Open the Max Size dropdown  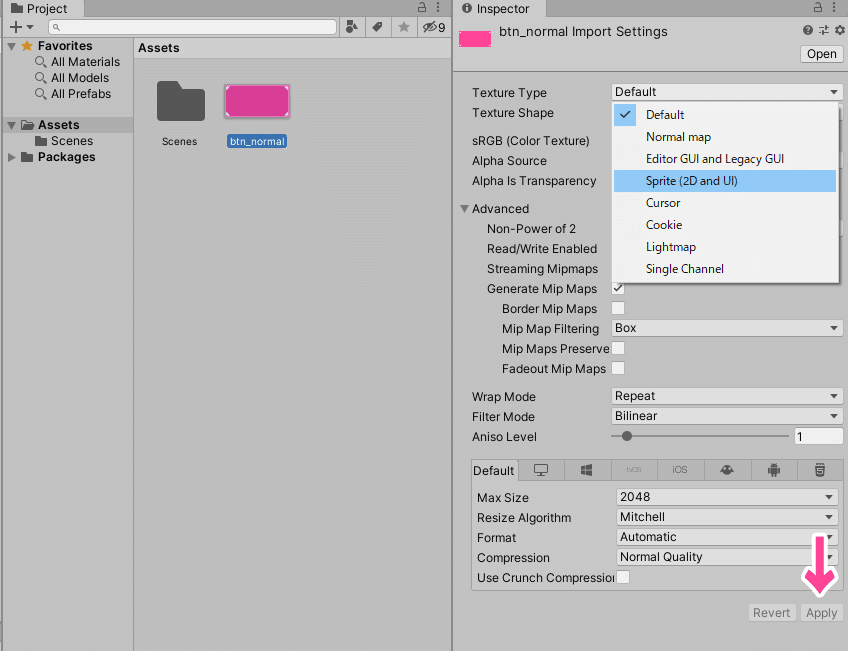pyautogui.click(x=727, y=497)
